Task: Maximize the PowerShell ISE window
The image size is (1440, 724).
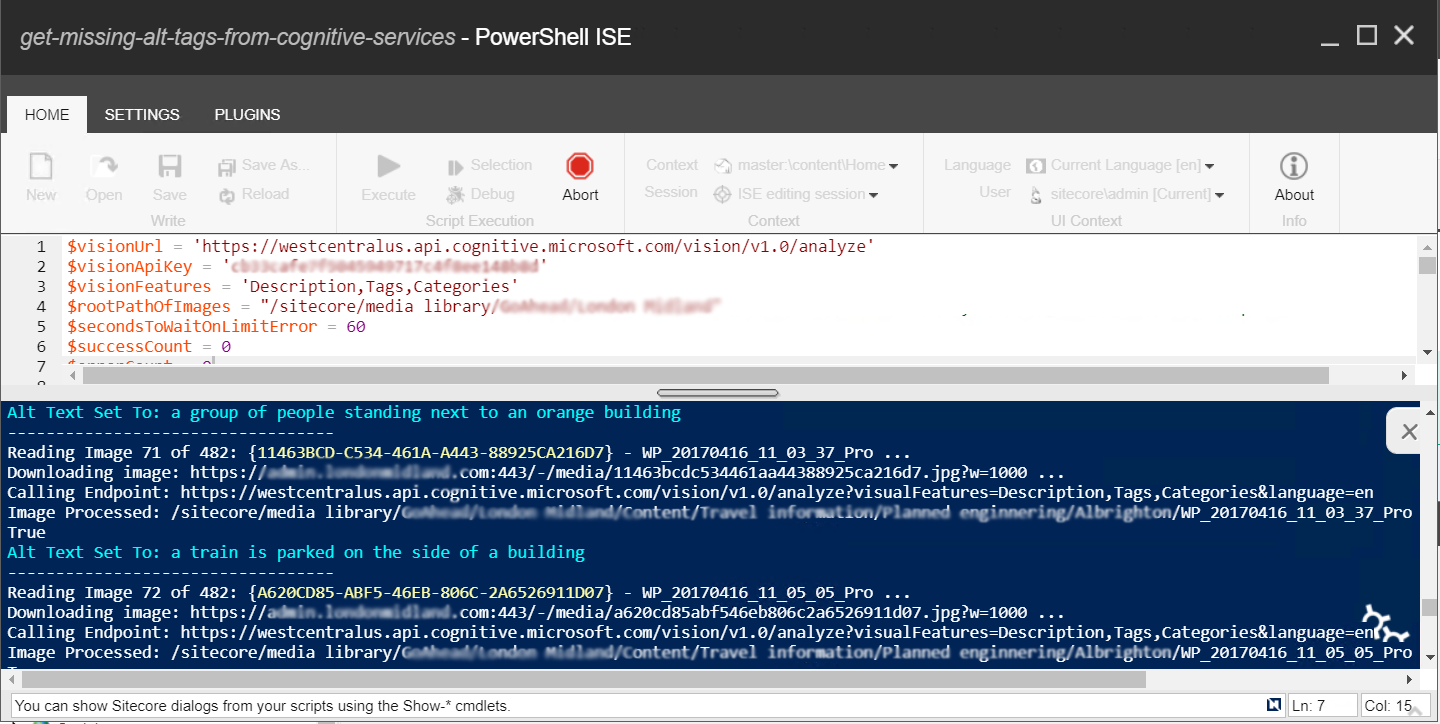Action: 1367,36
